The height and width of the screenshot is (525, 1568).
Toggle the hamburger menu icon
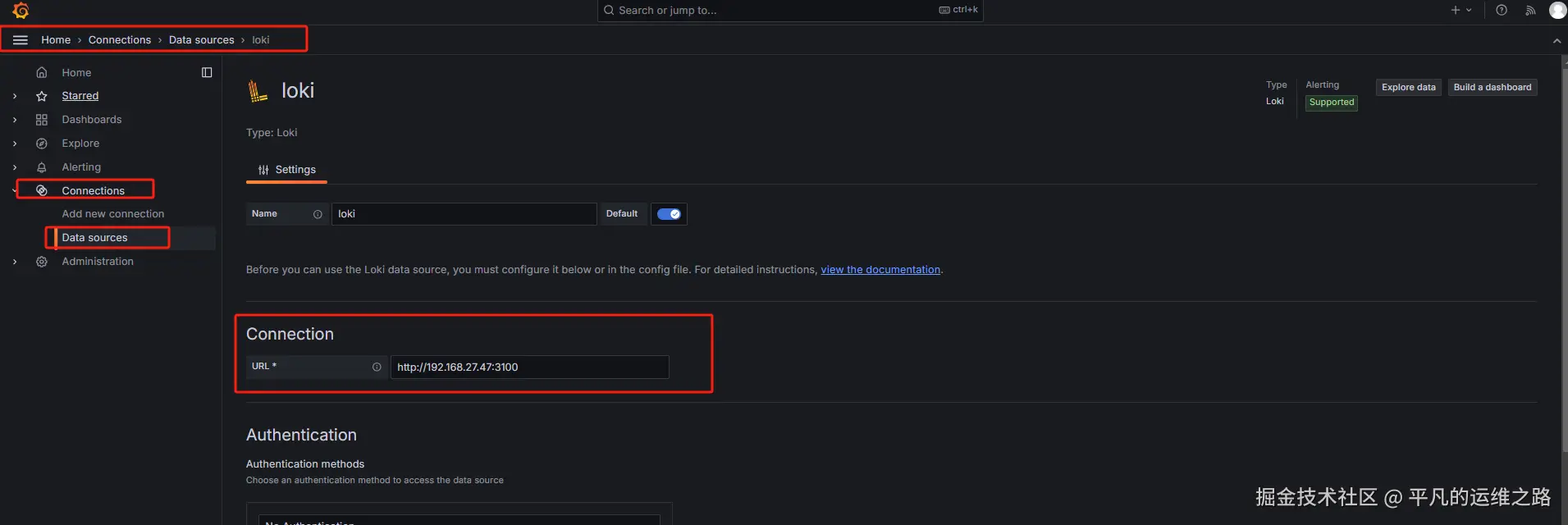click(x=21, y=40)
